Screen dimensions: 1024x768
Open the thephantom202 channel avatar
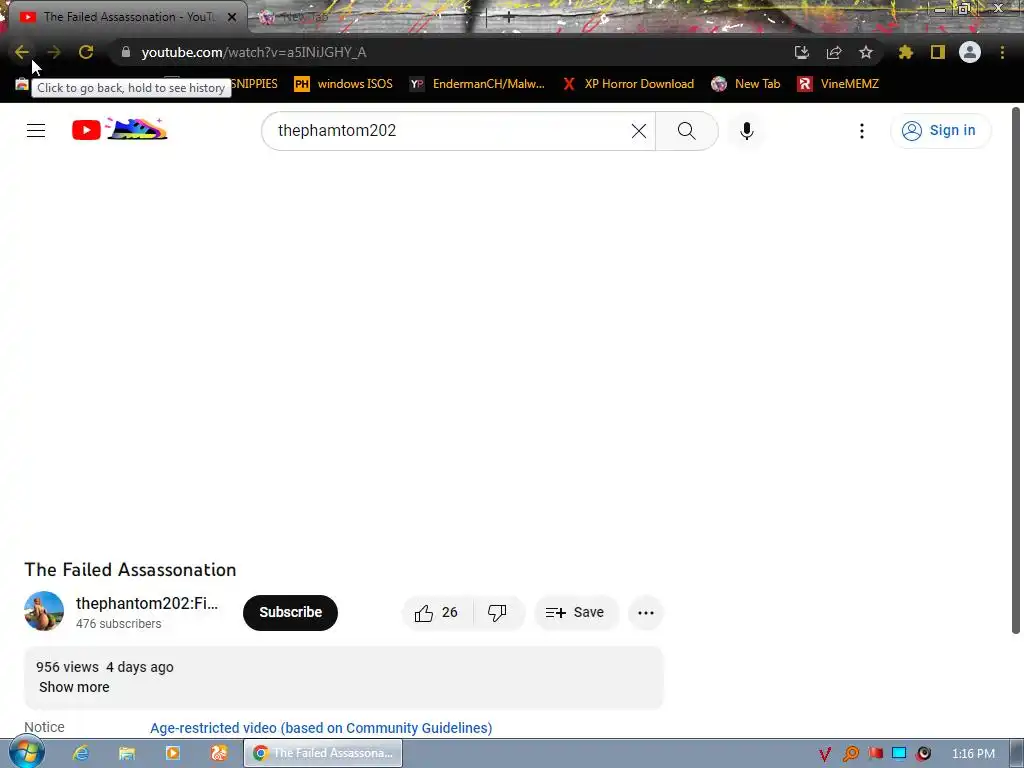pos(44,611)
